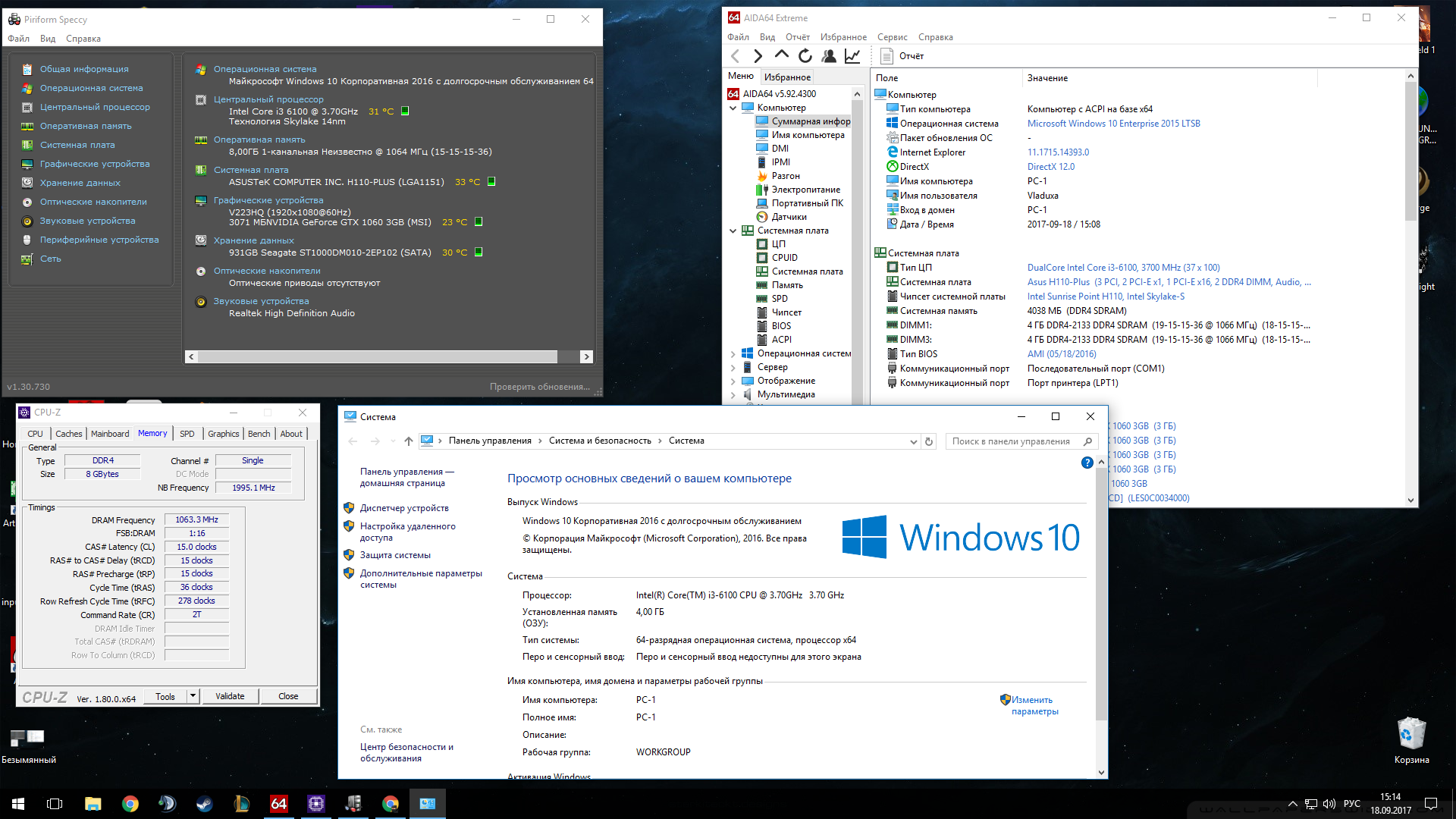Click AIDA64 user profile toolbar icon
1456x819 pixels.
[x=829, y=56]
